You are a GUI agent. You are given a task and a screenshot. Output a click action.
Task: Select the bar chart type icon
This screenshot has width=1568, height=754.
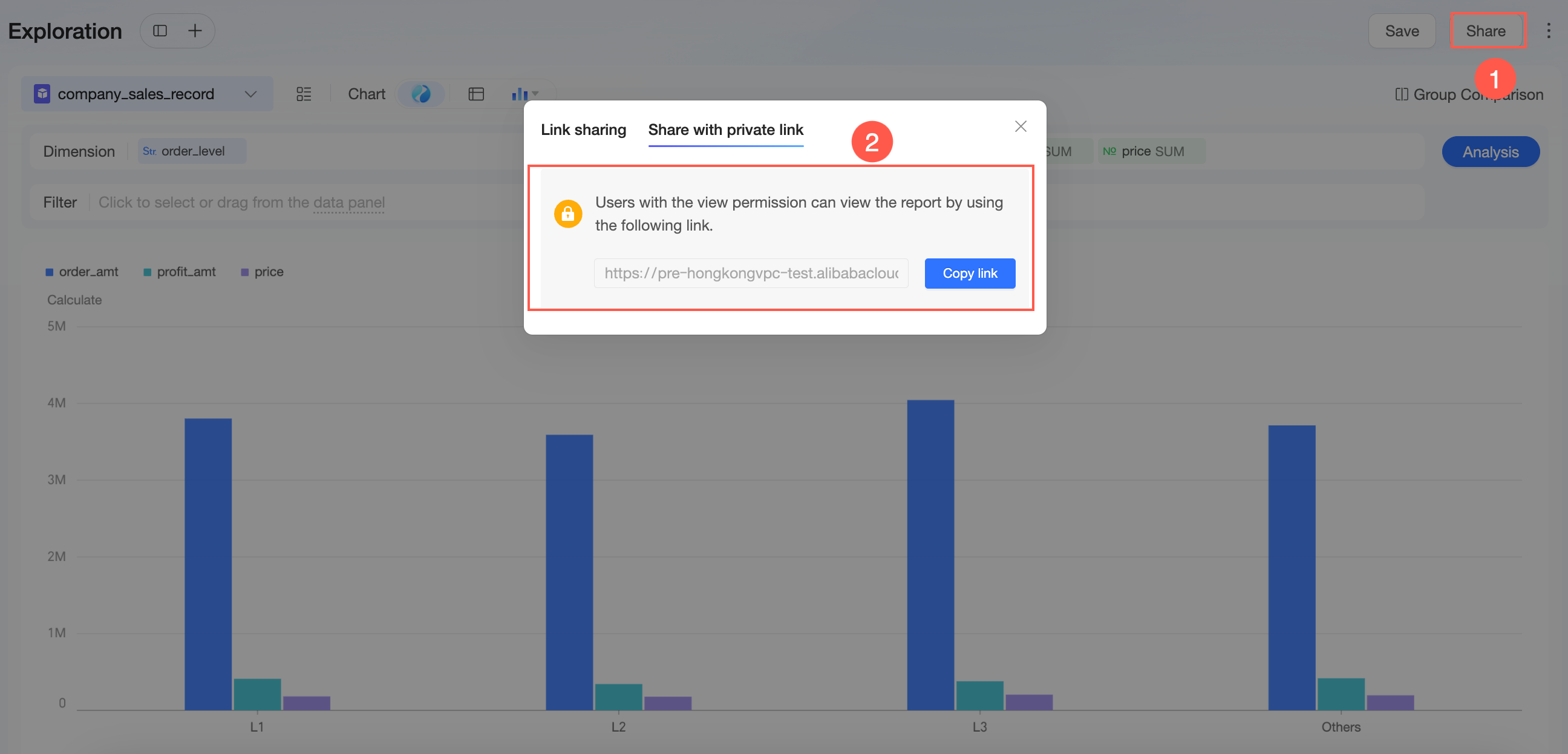point(519,94)
